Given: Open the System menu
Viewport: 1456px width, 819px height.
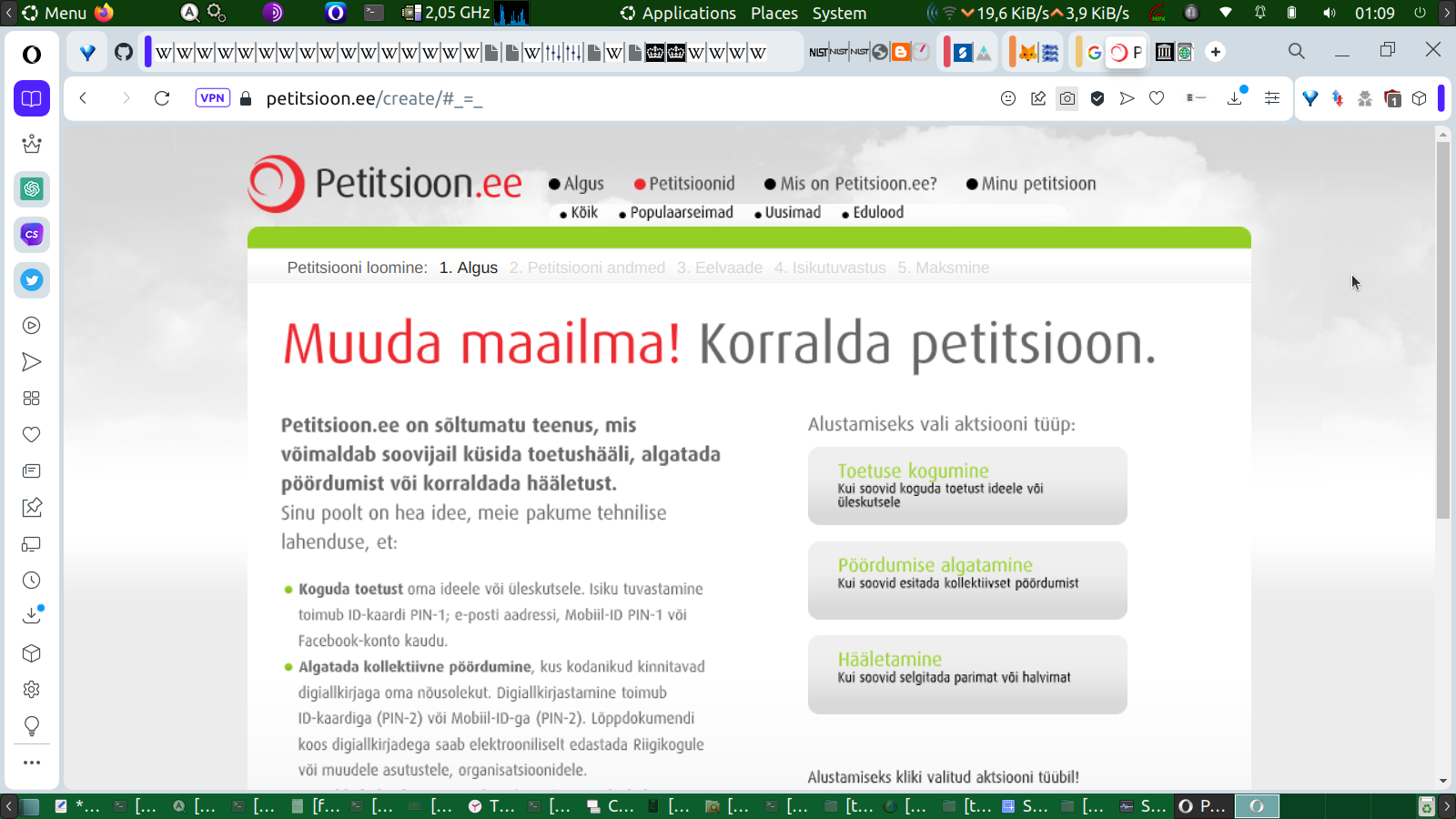Looking at the screenshot, I should (839, 13).
